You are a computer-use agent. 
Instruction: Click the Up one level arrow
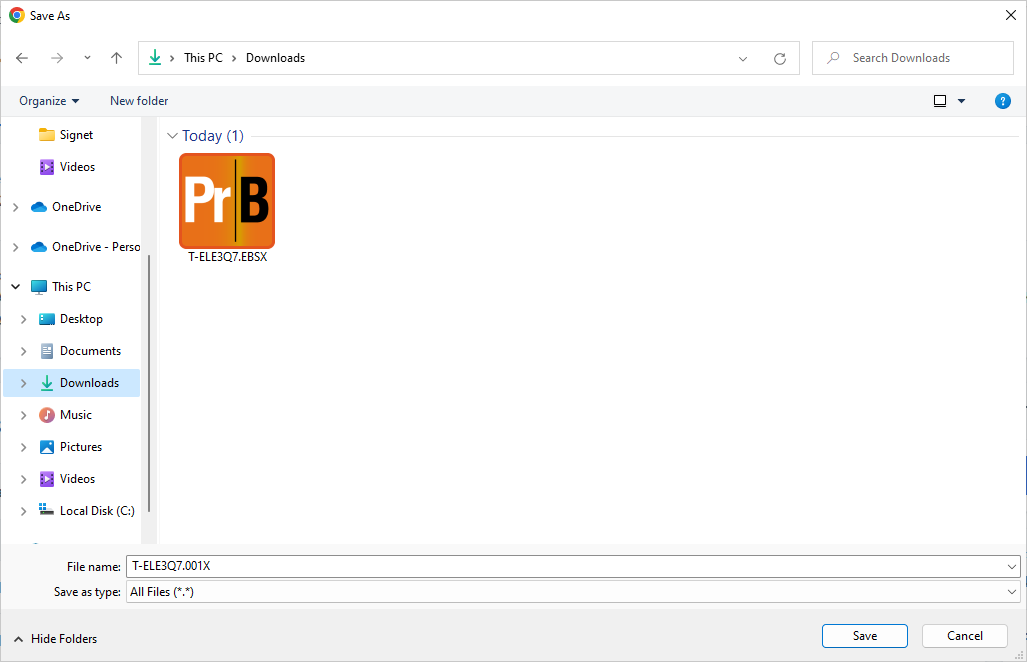coord(116,58)
